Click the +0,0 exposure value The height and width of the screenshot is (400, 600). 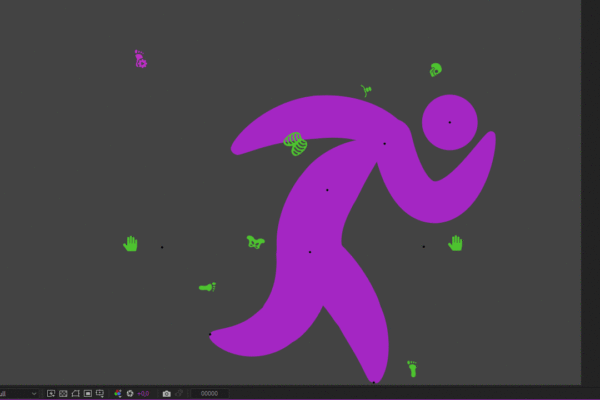[143, 393]
